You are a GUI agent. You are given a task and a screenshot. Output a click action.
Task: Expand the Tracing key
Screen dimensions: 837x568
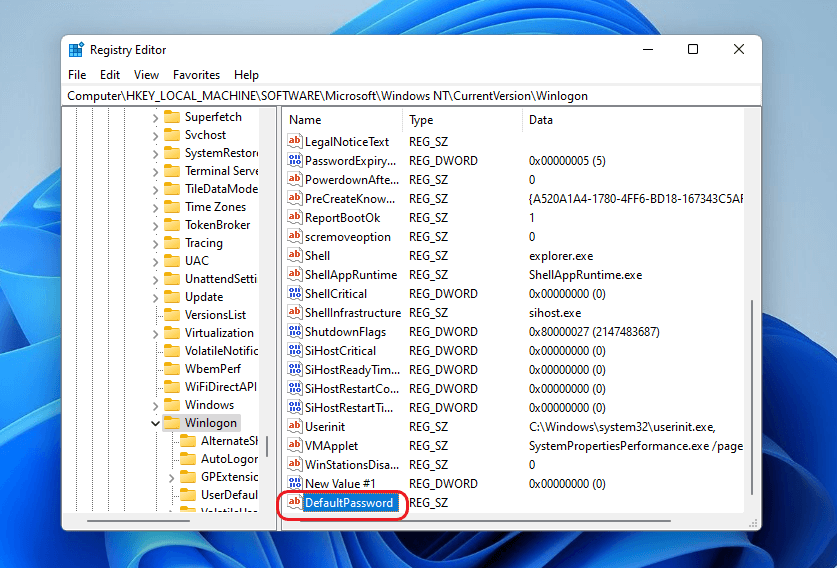point(155,244)
